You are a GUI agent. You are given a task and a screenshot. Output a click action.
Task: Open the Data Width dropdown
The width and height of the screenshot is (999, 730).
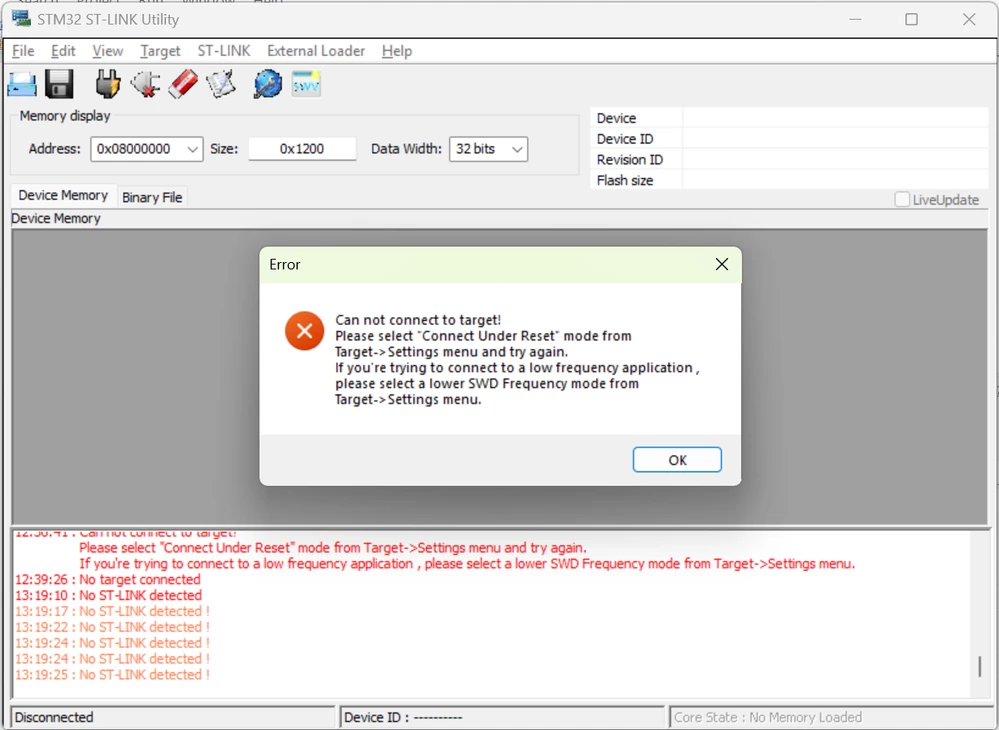(488, 149)
